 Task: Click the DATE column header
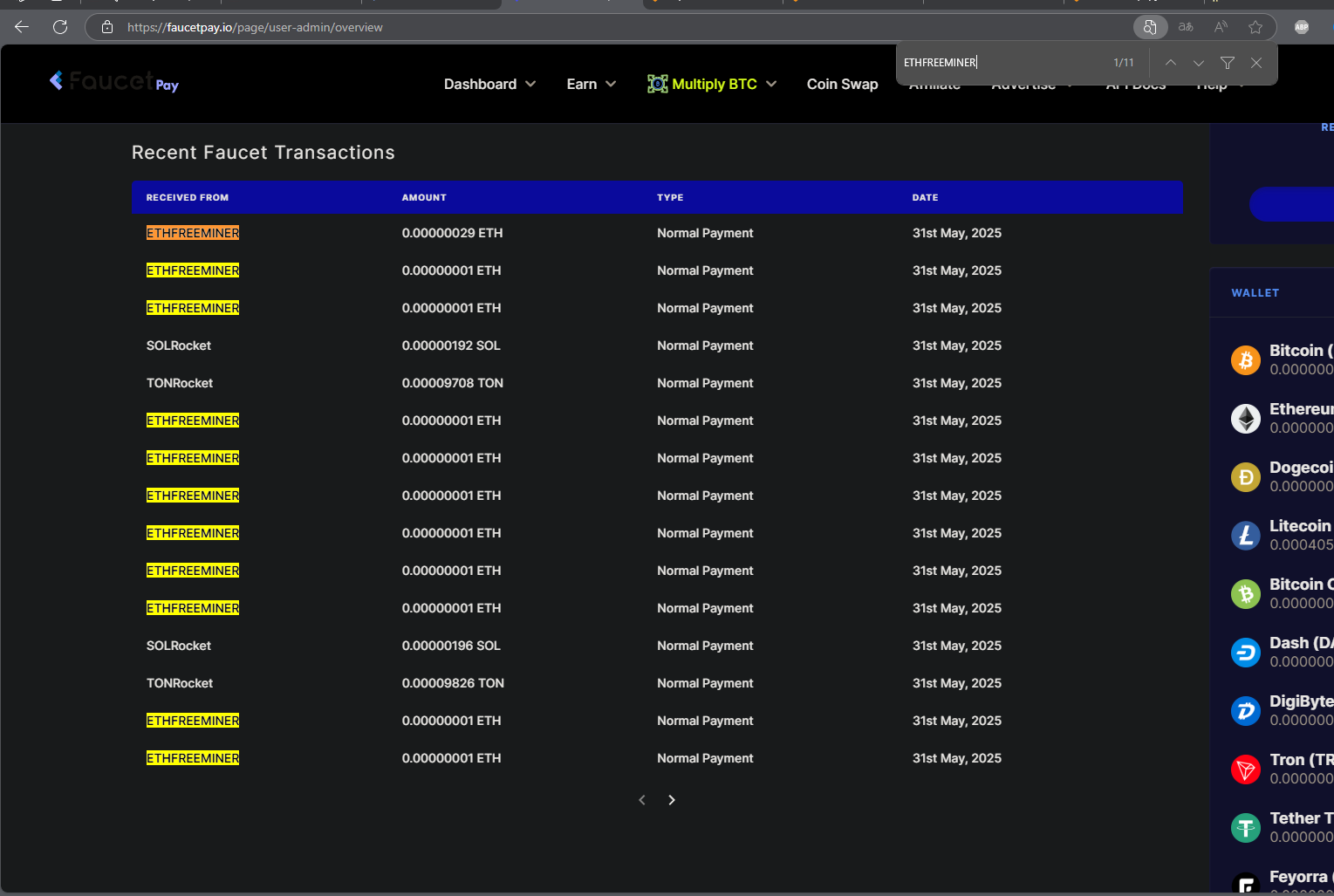point(926,197)
